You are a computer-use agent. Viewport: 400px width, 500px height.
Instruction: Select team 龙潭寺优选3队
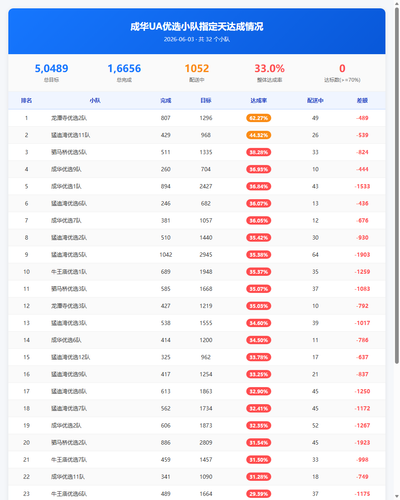point(69,306)
